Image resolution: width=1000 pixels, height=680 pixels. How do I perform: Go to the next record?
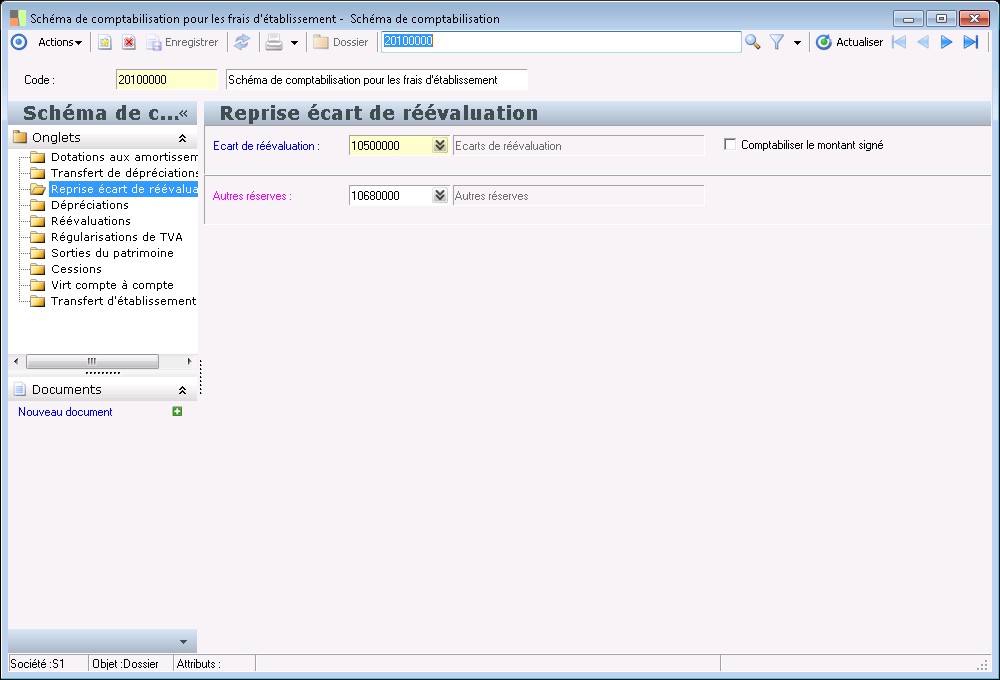946,42
